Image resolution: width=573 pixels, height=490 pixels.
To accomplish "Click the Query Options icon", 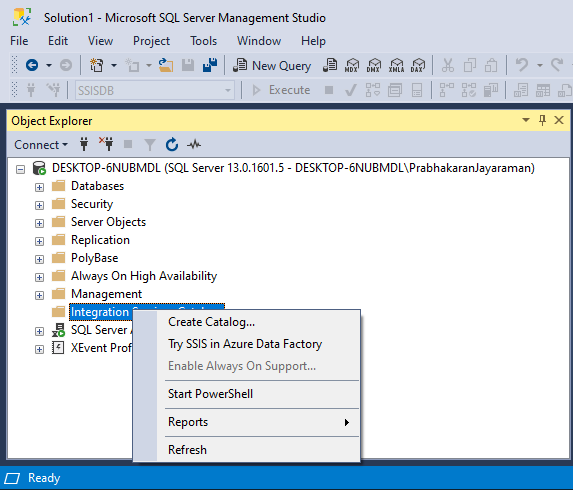I will click(x=395, y=90).
